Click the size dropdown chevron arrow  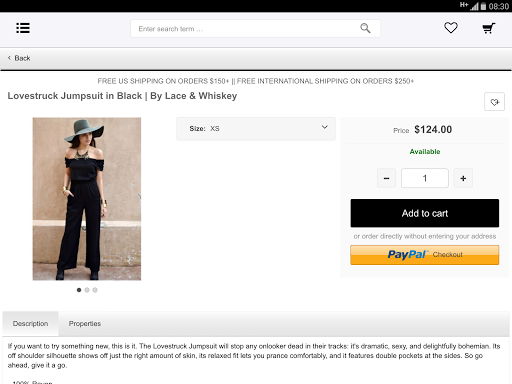tap(324, 127)
